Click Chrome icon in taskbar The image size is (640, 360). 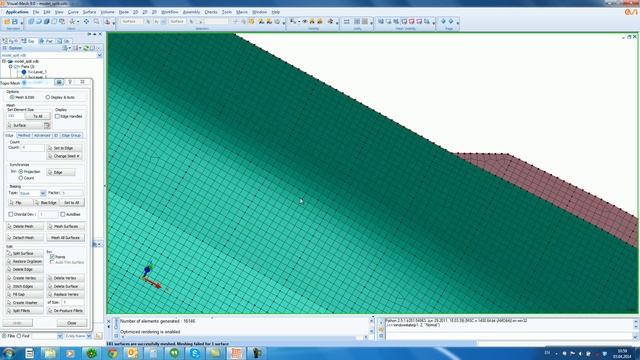pos(113,353)
